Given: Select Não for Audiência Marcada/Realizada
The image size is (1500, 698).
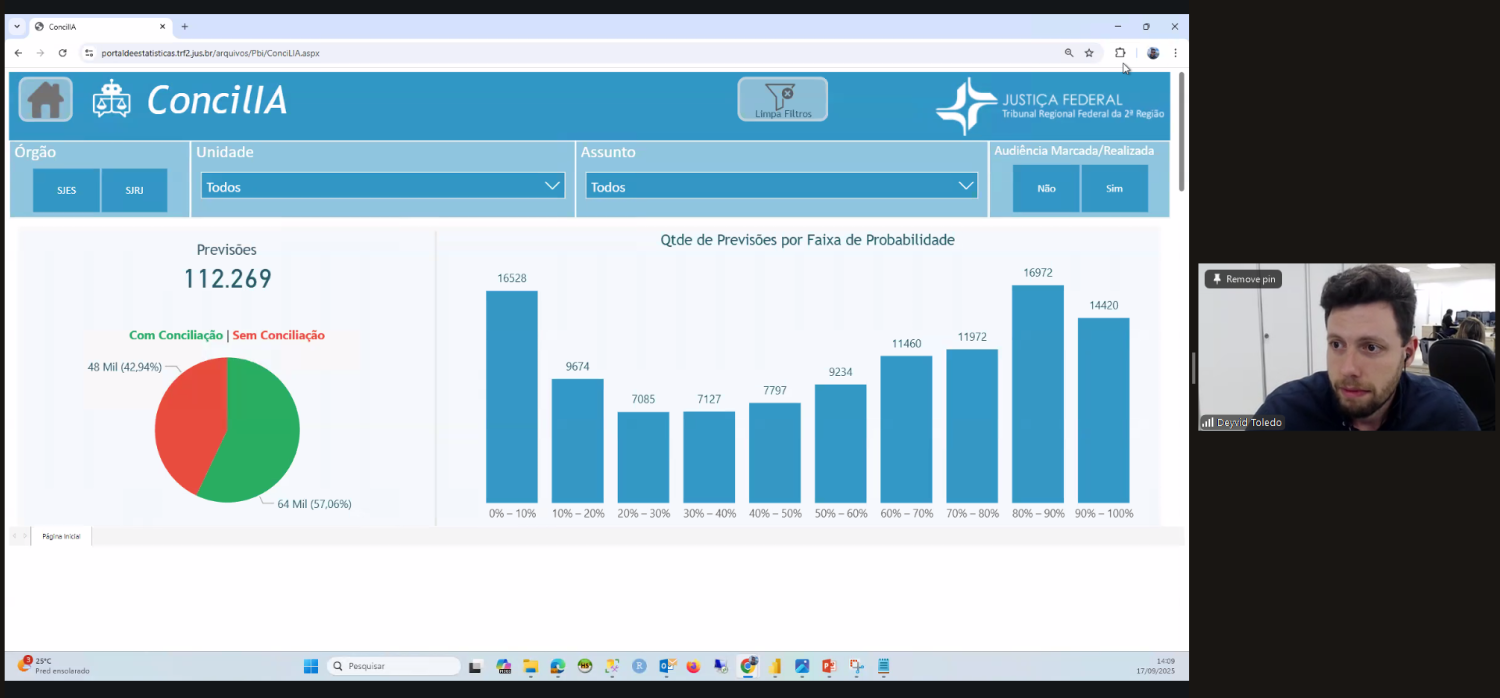Looking at the screenshot, I should point(1046,189).
